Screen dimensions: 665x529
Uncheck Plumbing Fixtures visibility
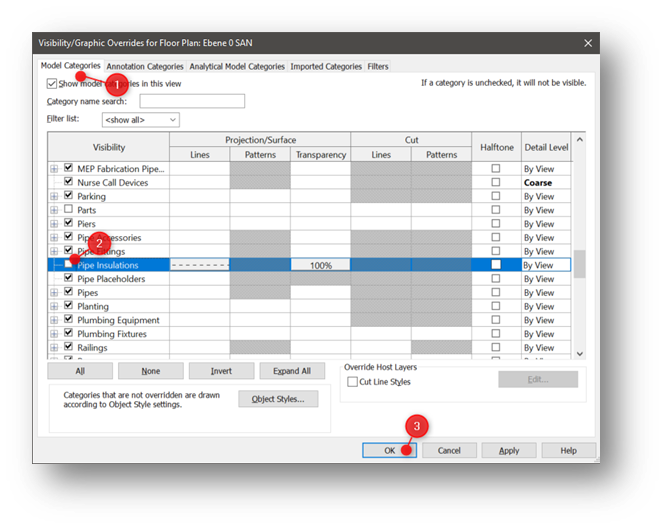pos(68,333)
